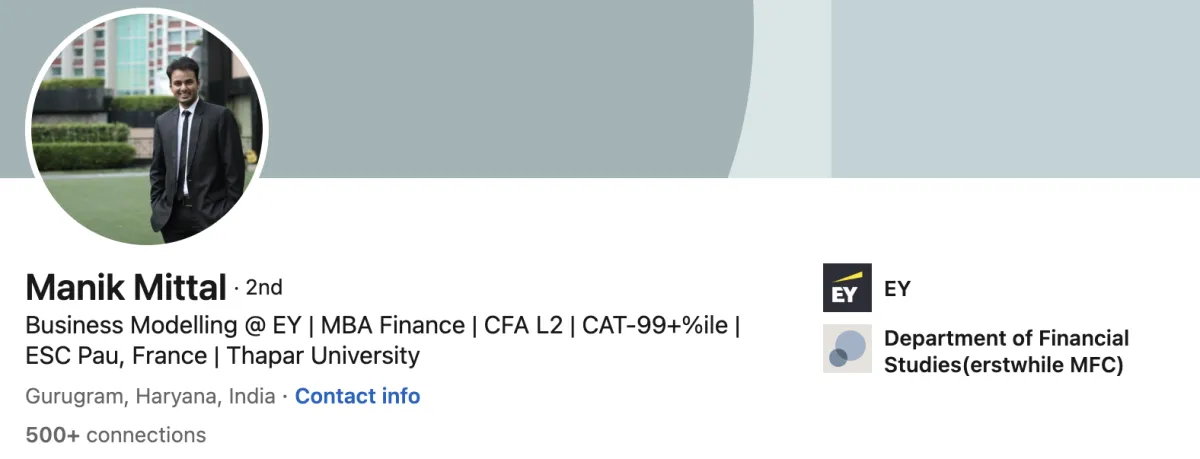The width and height of the screenshot is (1200, 459).
Task: Click the 500+ connections text
Action: point(115,435)
